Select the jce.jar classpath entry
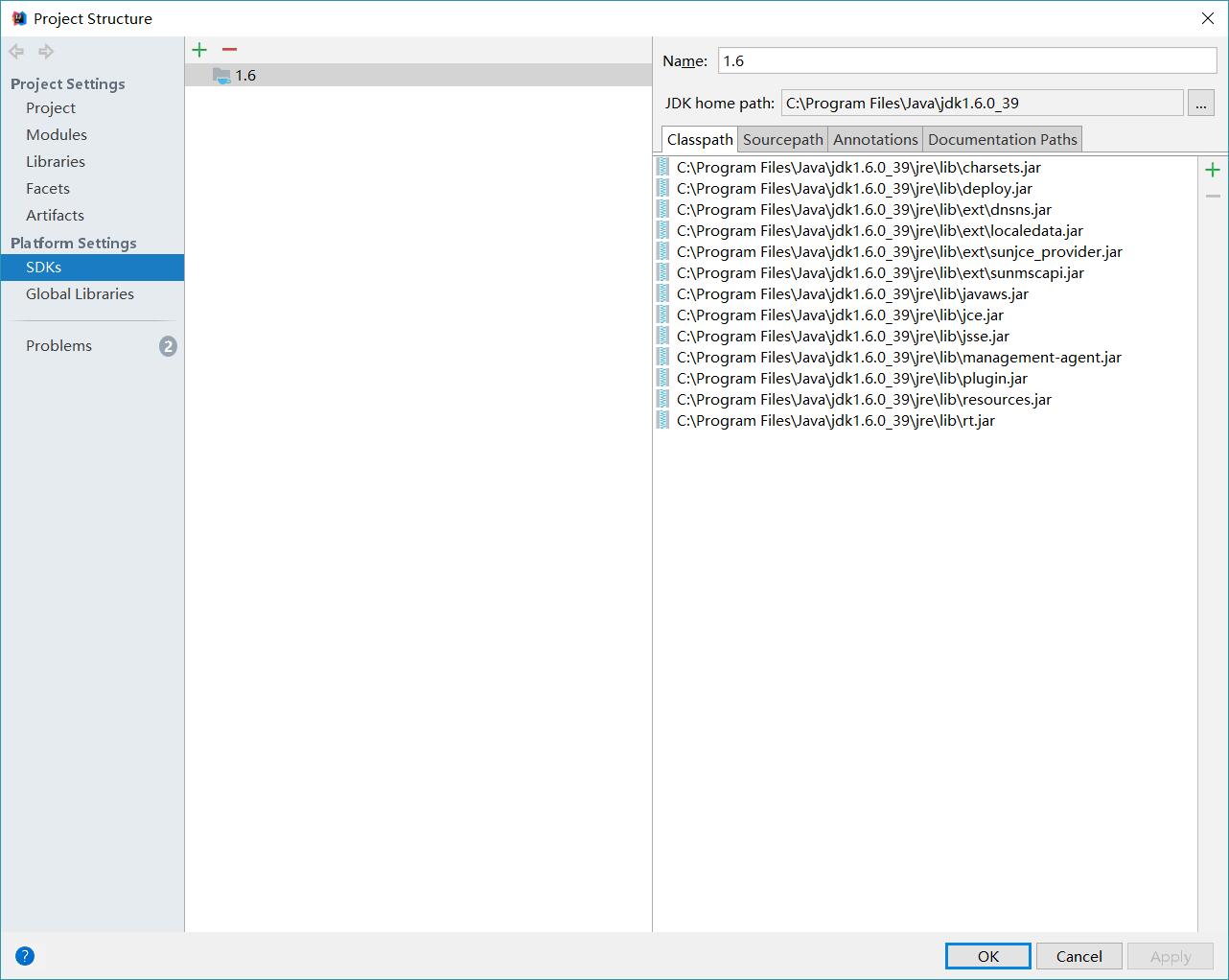The height and width of the screenshot is (980, 1229). (925, 315)
